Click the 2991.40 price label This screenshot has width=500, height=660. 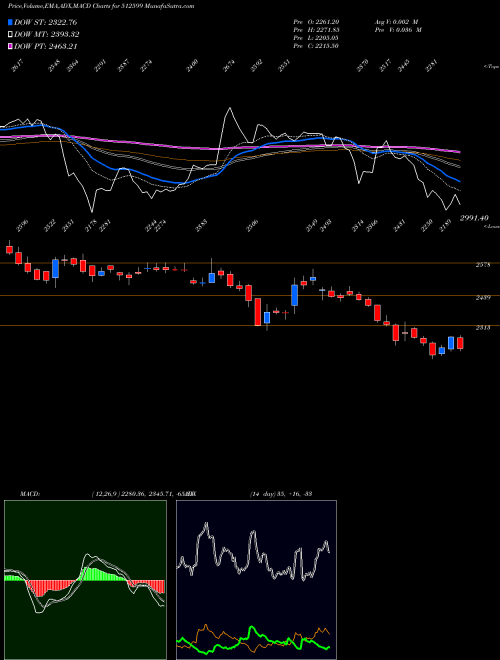click(x=474, y=218)
